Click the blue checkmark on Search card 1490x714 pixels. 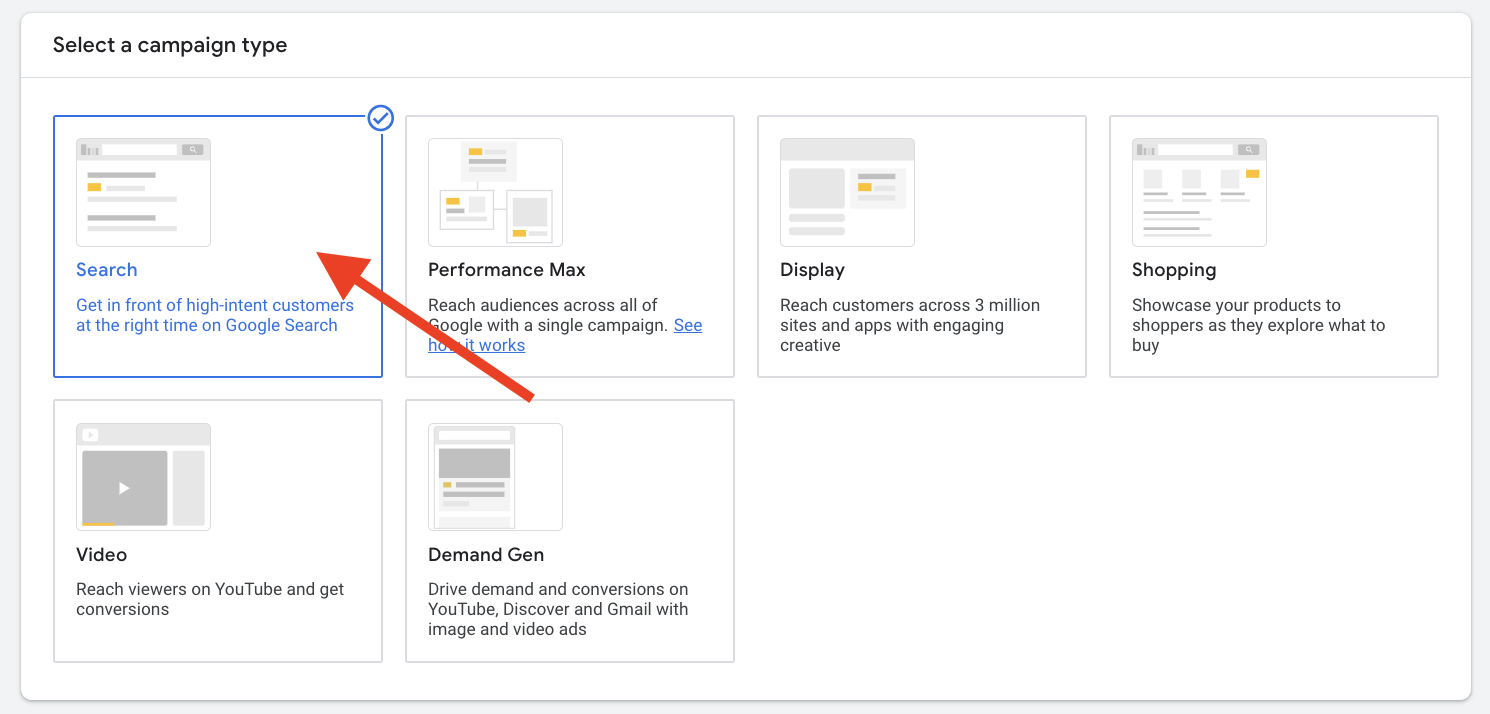(381, 118)
